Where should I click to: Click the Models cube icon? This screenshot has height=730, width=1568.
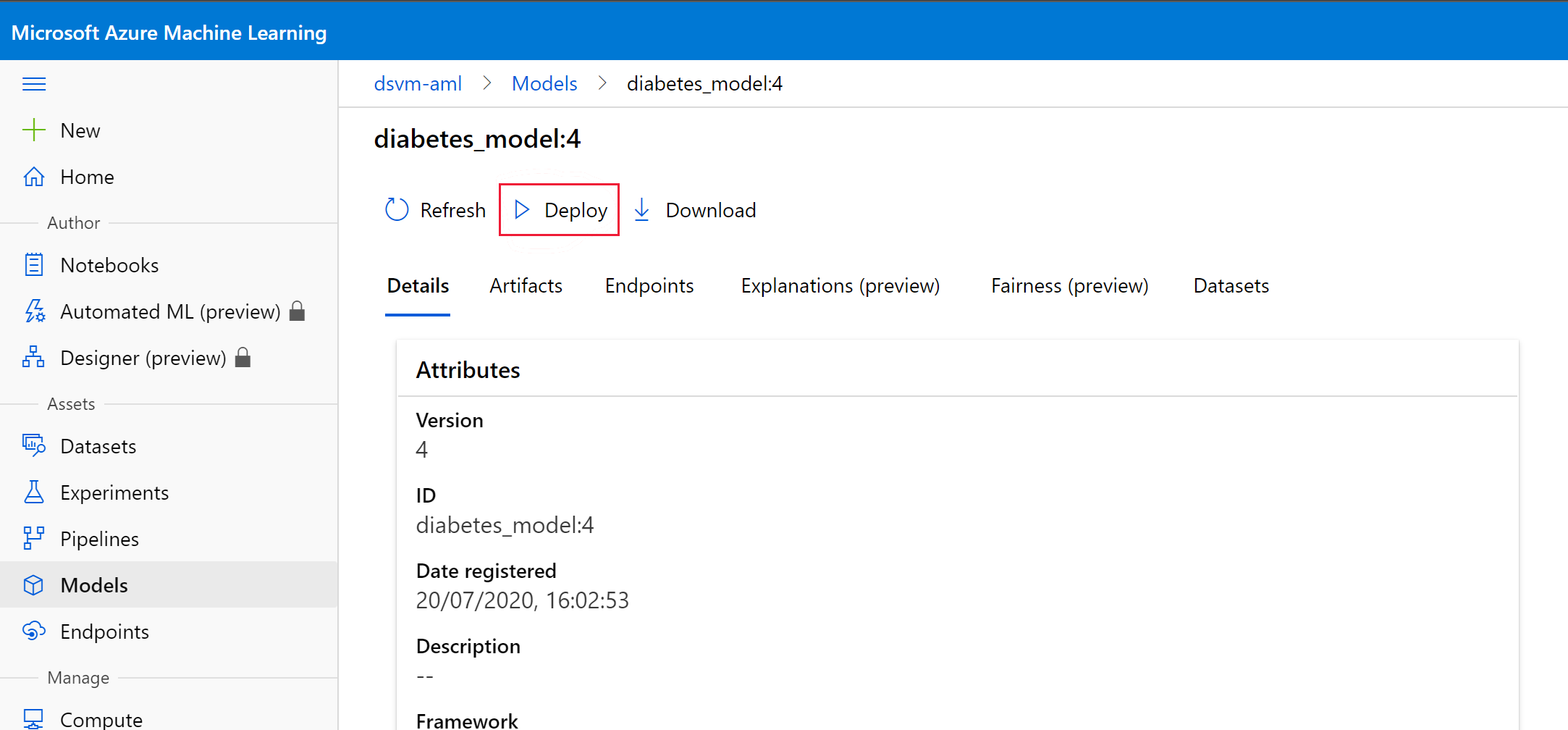tap(34, 585)
